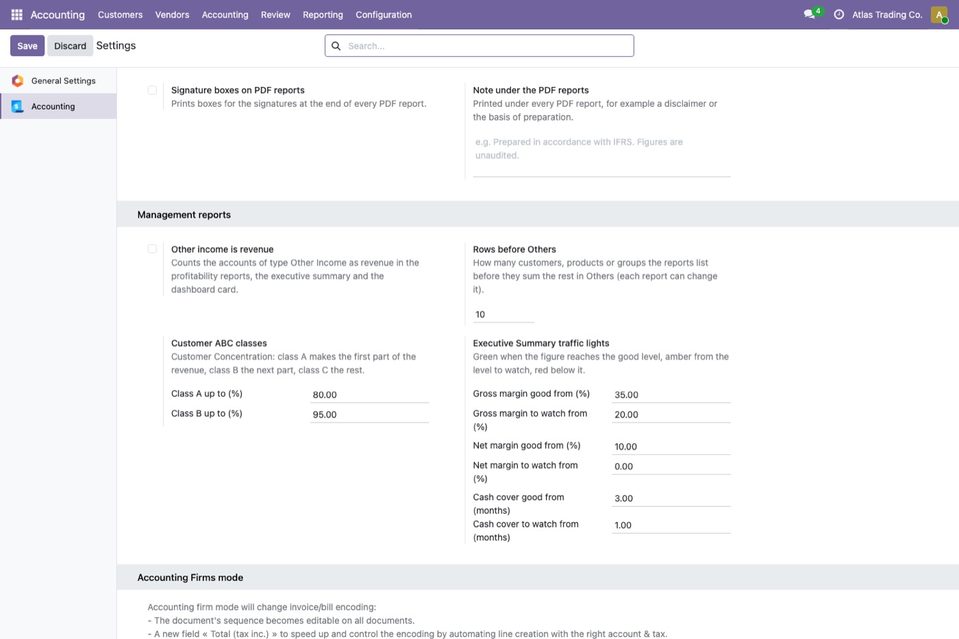
Task: Click Other income is revenue label
Action: tap(222, 249)
